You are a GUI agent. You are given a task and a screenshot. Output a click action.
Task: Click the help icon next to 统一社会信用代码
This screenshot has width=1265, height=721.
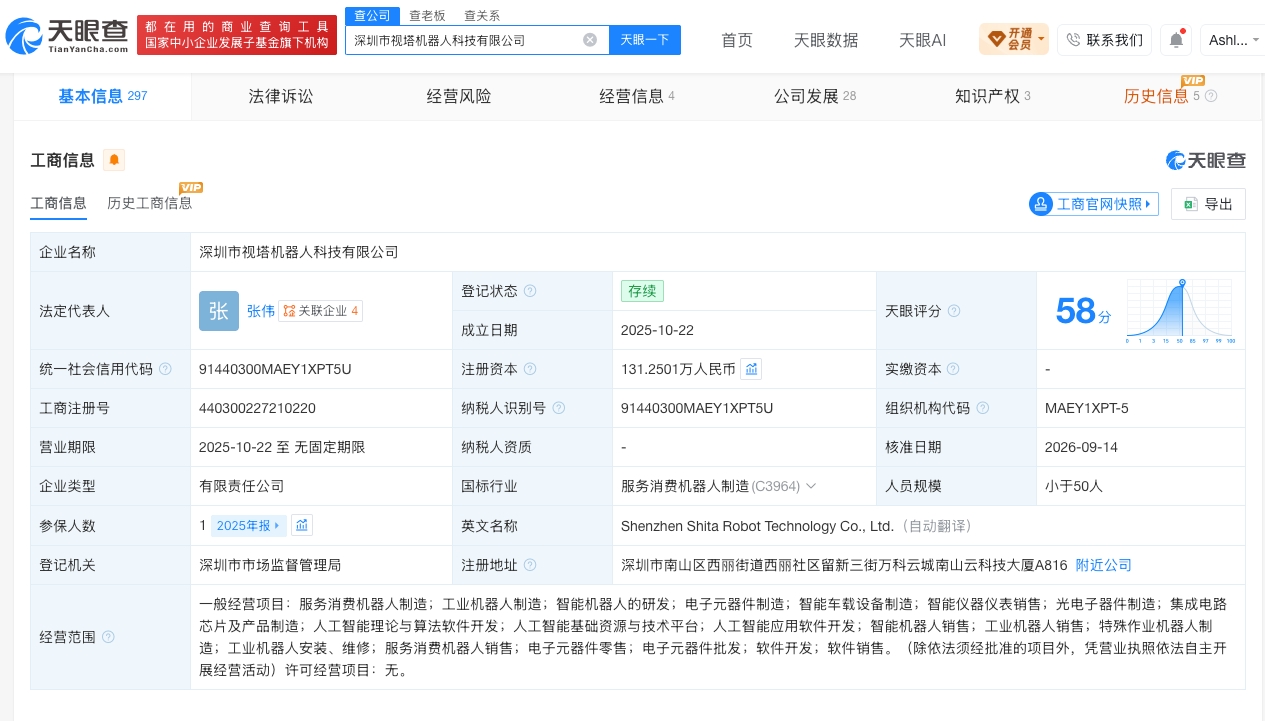click(164, 369)
